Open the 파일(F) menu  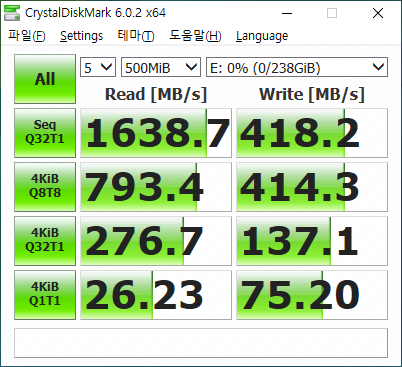click(x=27, y=36)
